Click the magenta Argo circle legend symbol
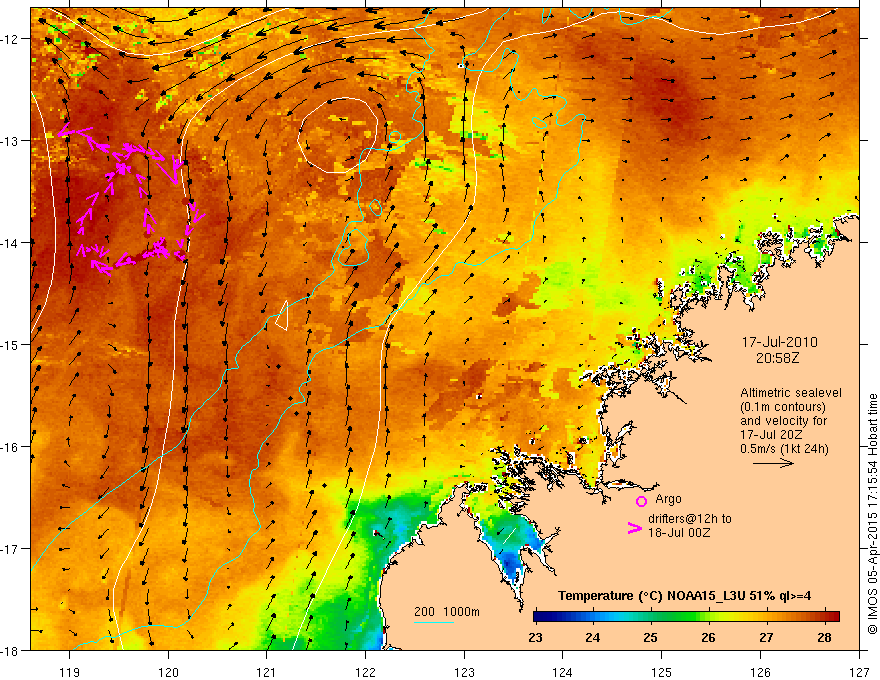Screen dimensions: 880x680 click(641, 501)
